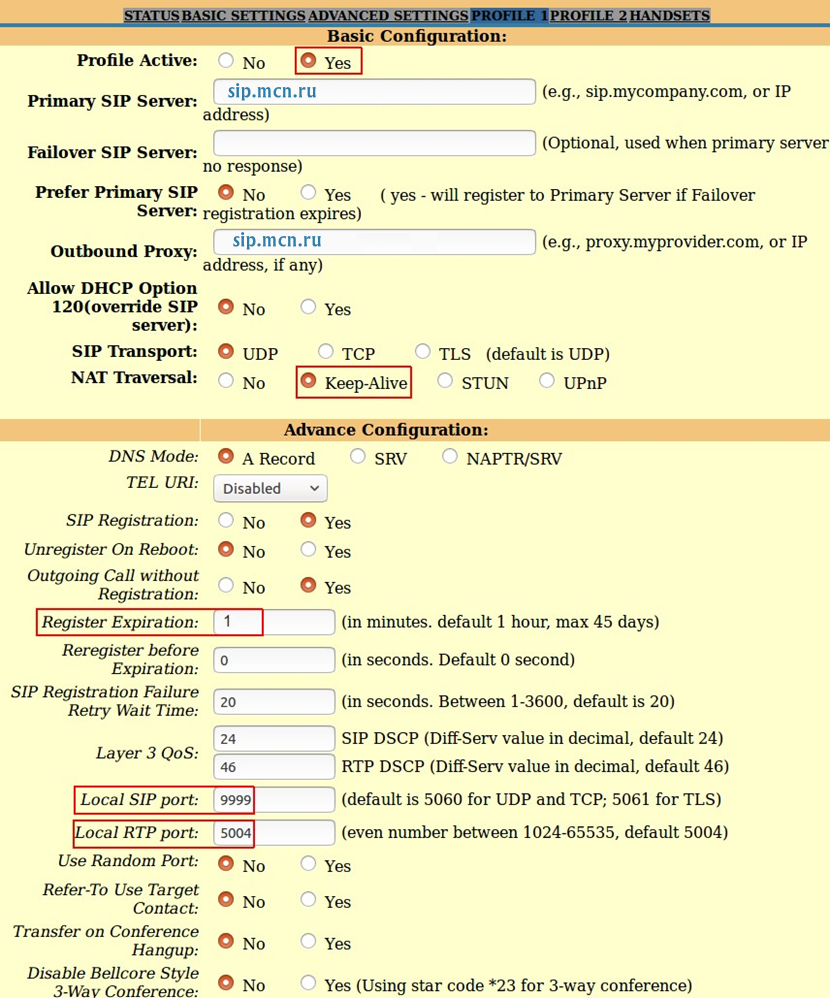Screen dimensions: 830x998
Task: Open the HANDSETS tab
Action: tap(670, 15)
